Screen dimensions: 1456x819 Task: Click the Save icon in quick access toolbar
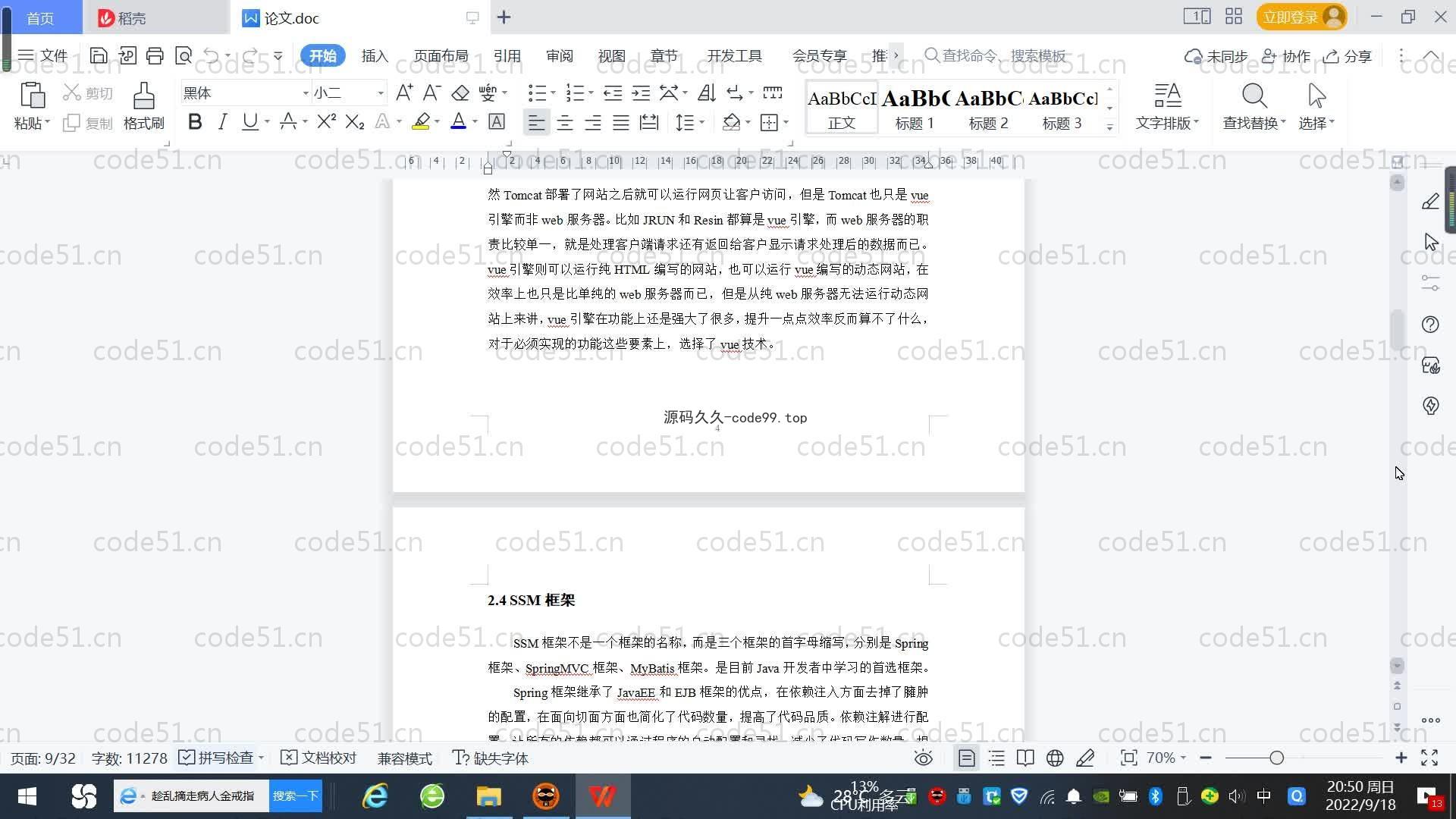coord(98,55)
